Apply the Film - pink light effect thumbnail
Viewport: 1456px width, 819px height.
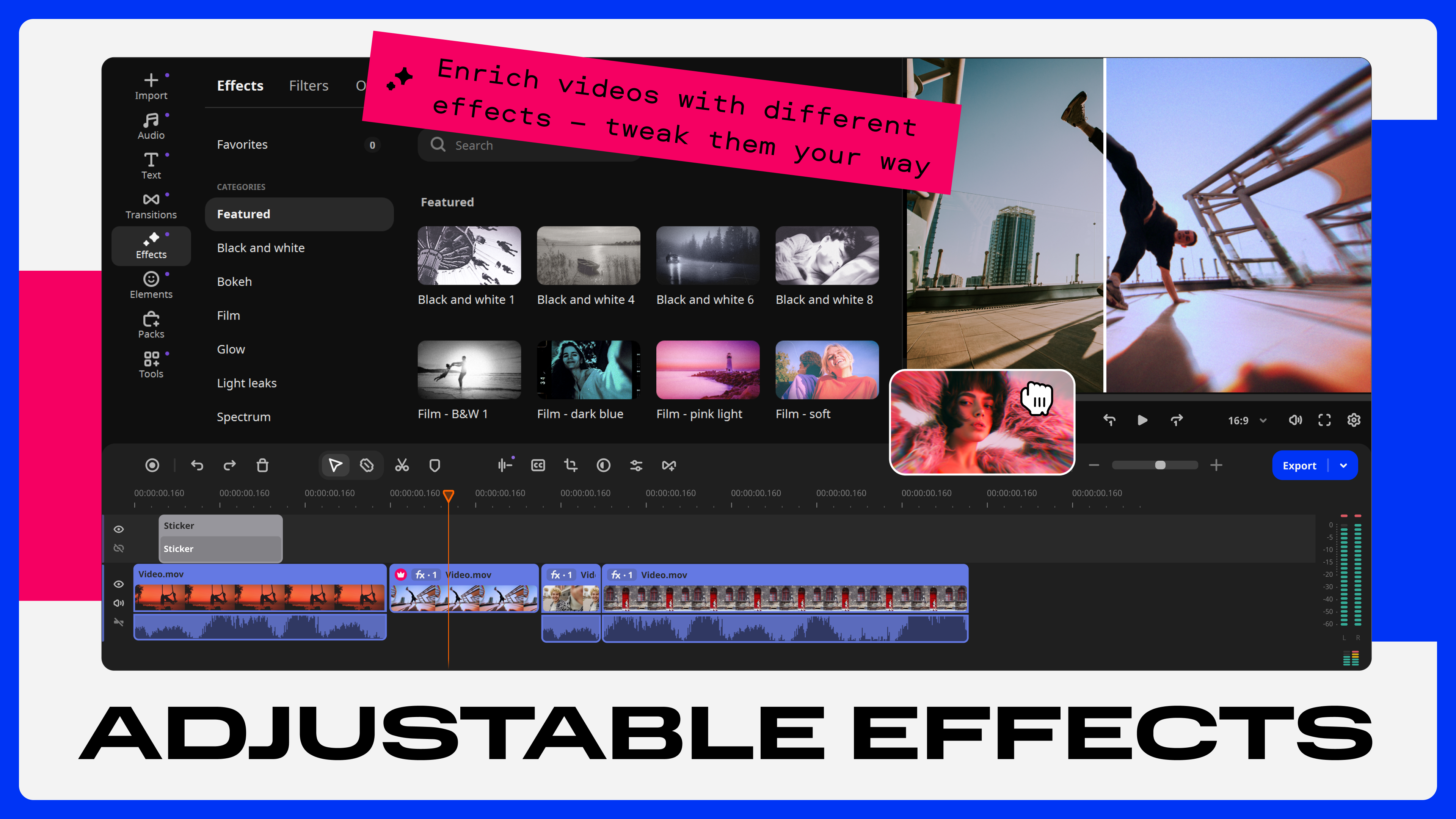tap(708, 370)
